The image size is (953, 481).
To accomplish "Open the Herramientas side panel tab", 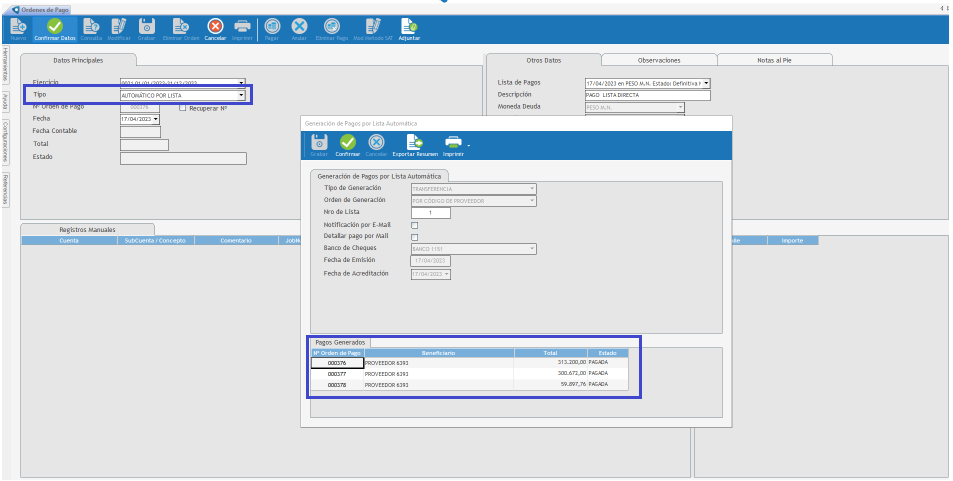I will pyautogui.click(x=5, y=64).
